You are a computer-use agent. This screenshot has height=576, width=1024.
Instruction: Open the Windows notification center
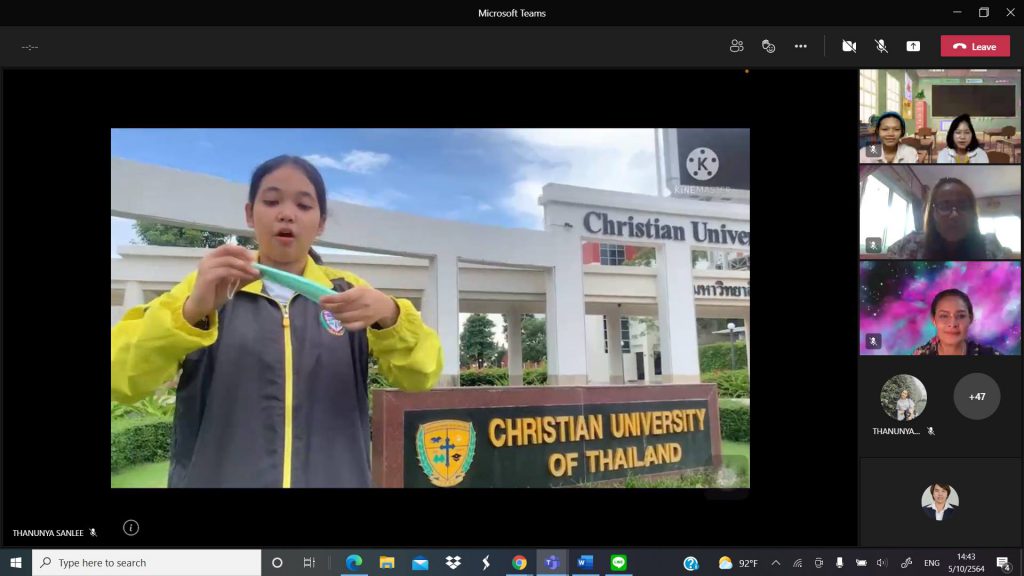click(x=1004, y=562)
